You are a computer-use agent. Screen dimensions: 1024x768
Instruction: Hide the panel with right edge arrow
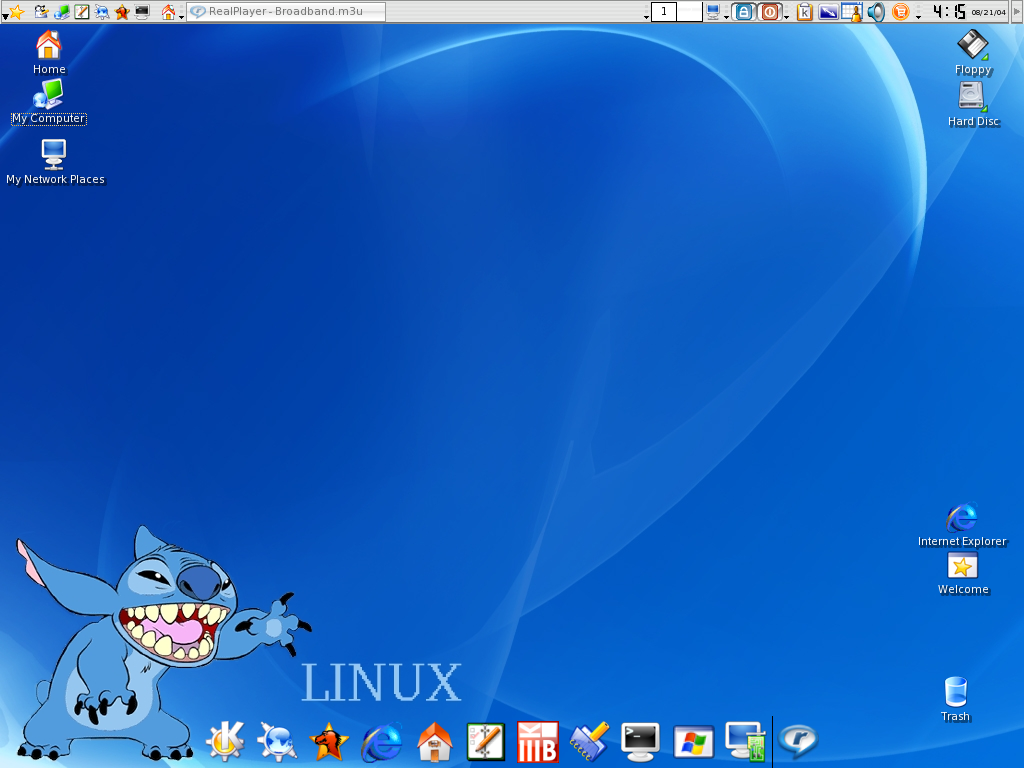click(x=1017, y=11)
